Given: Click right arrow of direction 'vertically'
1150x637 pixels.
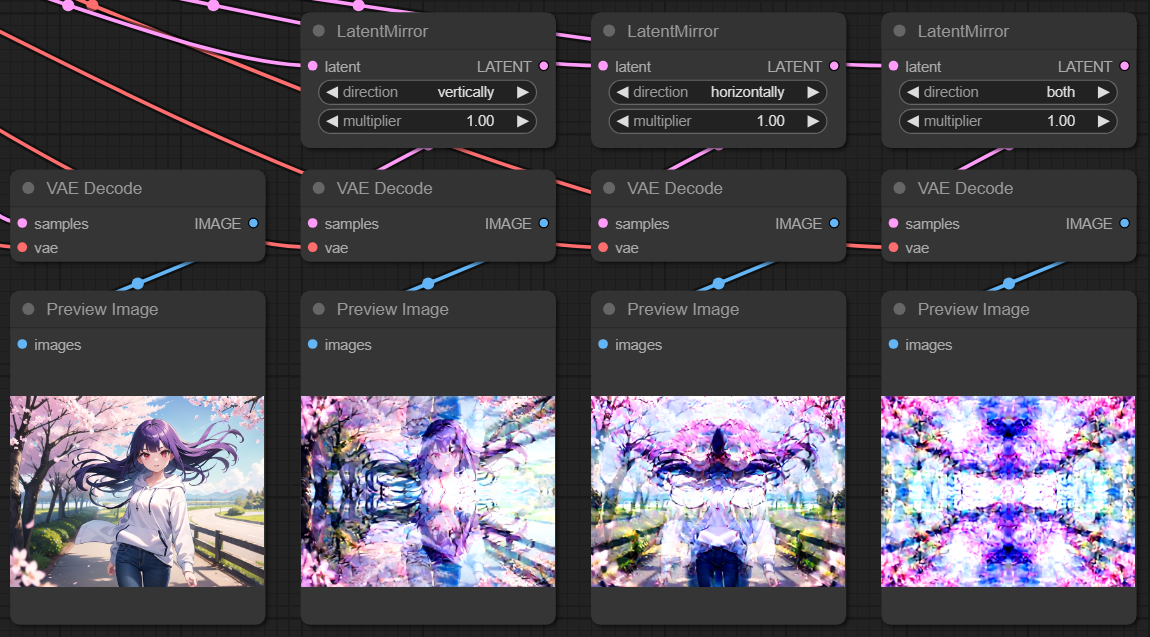Looking at the screenshot, I should point(522,92).
